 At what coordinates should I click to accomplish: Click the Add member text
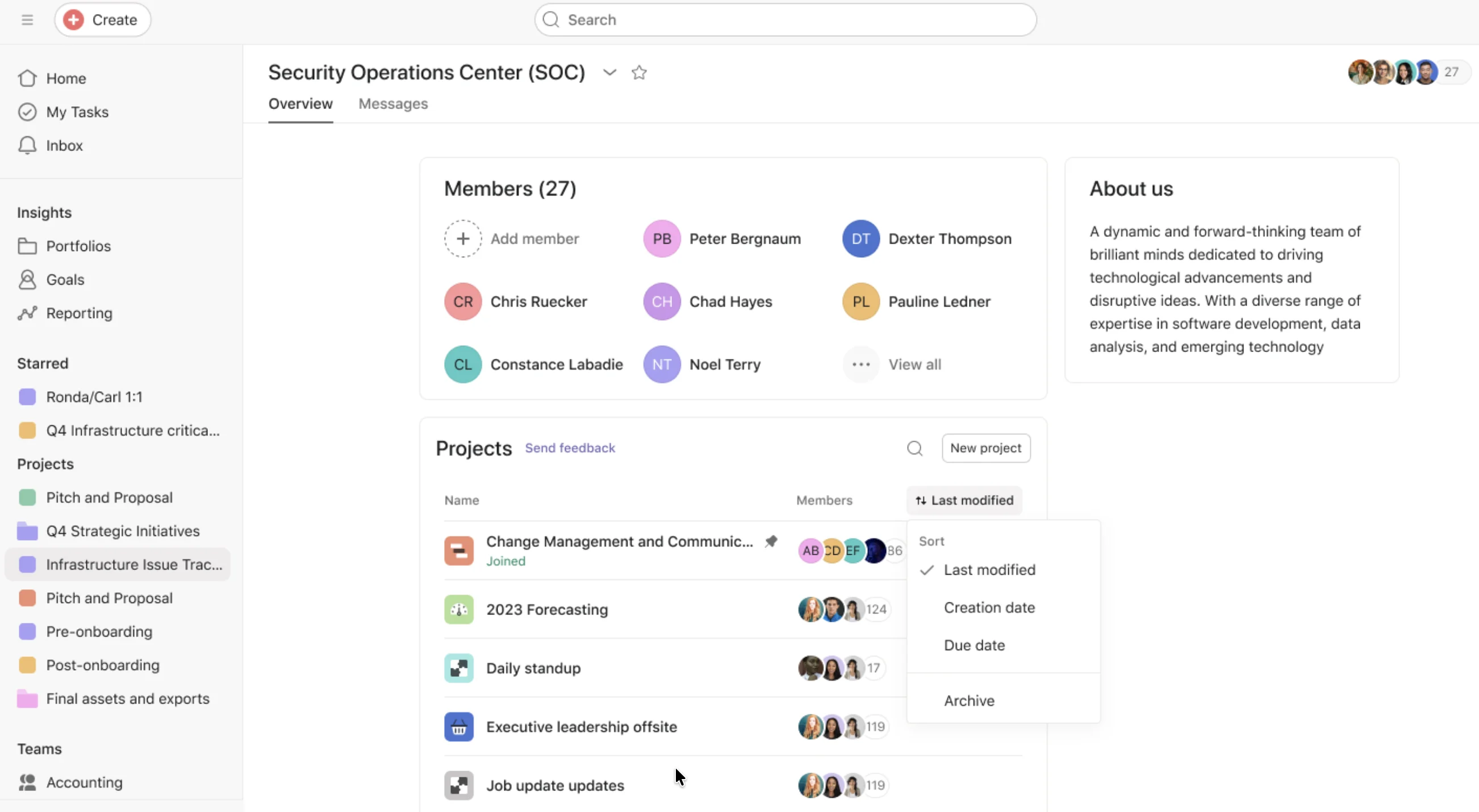[x=534, y=238]
